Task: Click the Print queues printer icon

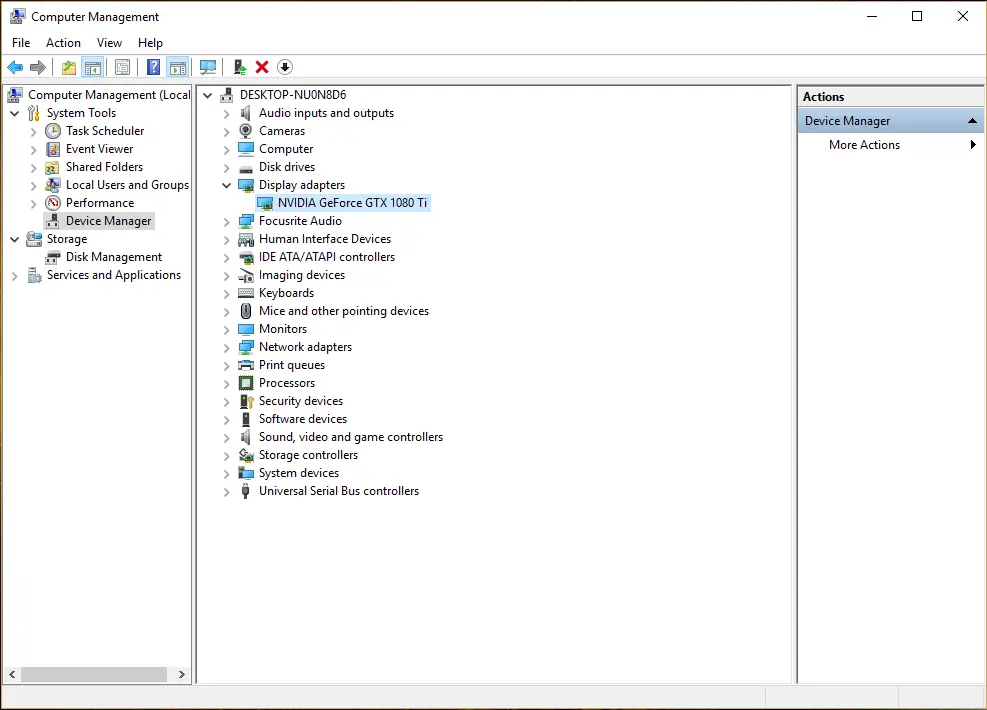Action: [x=245, y=365]
